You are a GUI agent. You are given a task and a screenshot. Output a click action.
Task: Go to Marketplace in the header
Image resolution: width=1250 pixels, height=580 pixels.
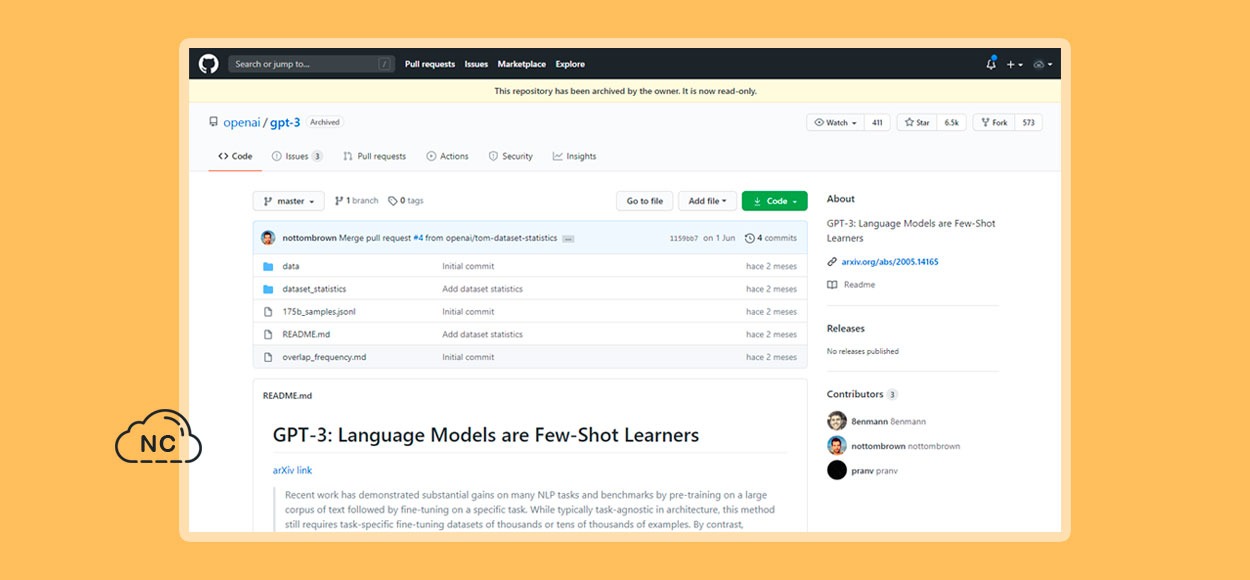522,64
